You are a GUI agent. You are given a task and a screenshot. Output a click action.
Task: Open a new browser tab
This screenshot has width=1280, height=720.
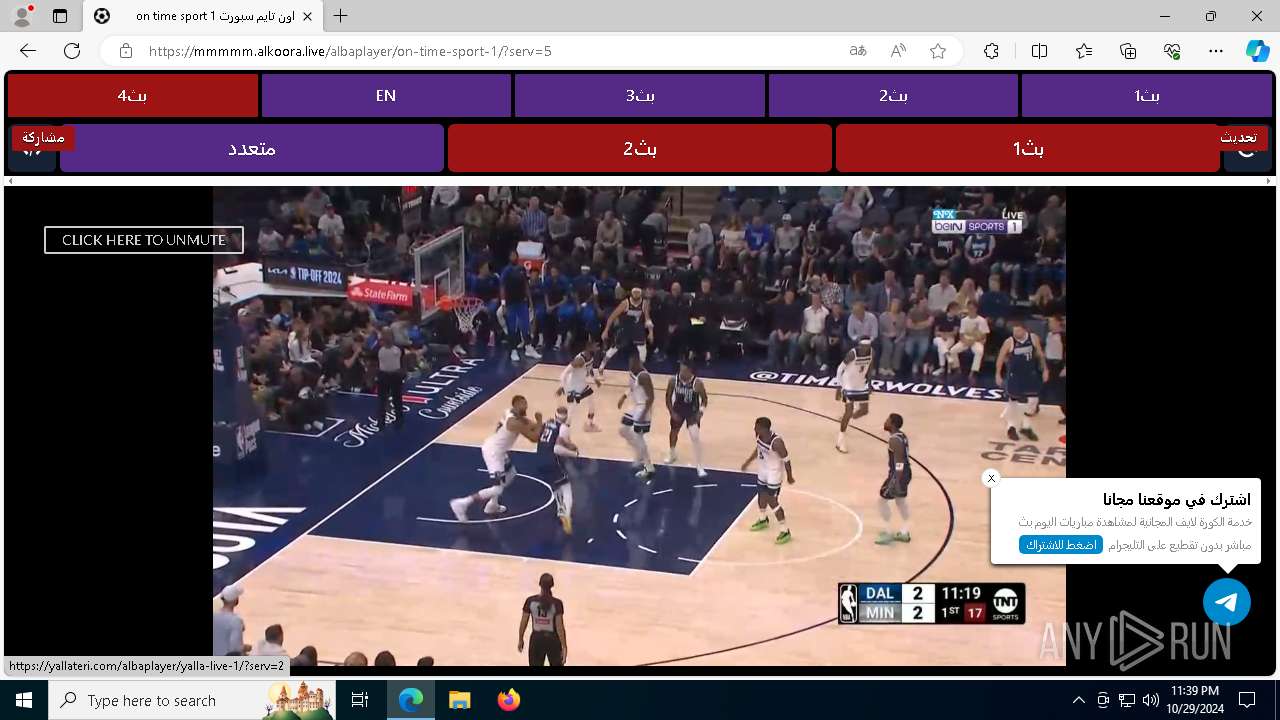[x=341, y=16]
